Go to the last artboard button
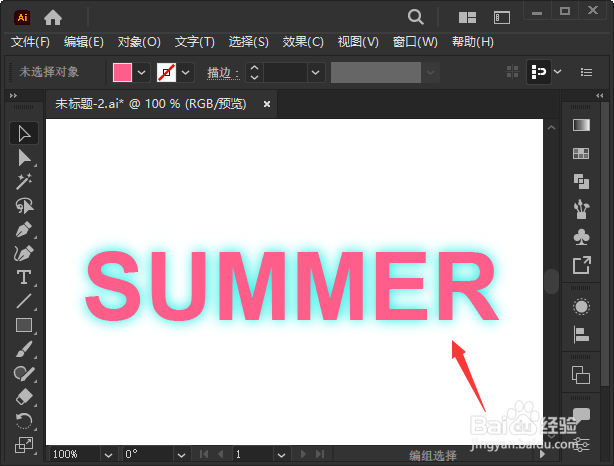Screen dimensions: 614x466 click(320, 454)
